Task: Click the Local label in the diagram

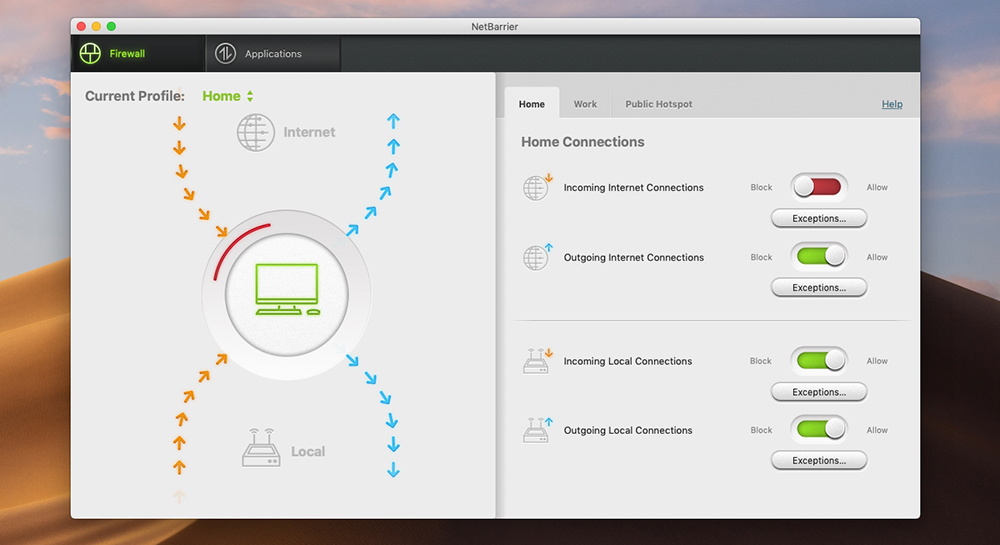Action: pyautogui.click(x=308, y=451)
